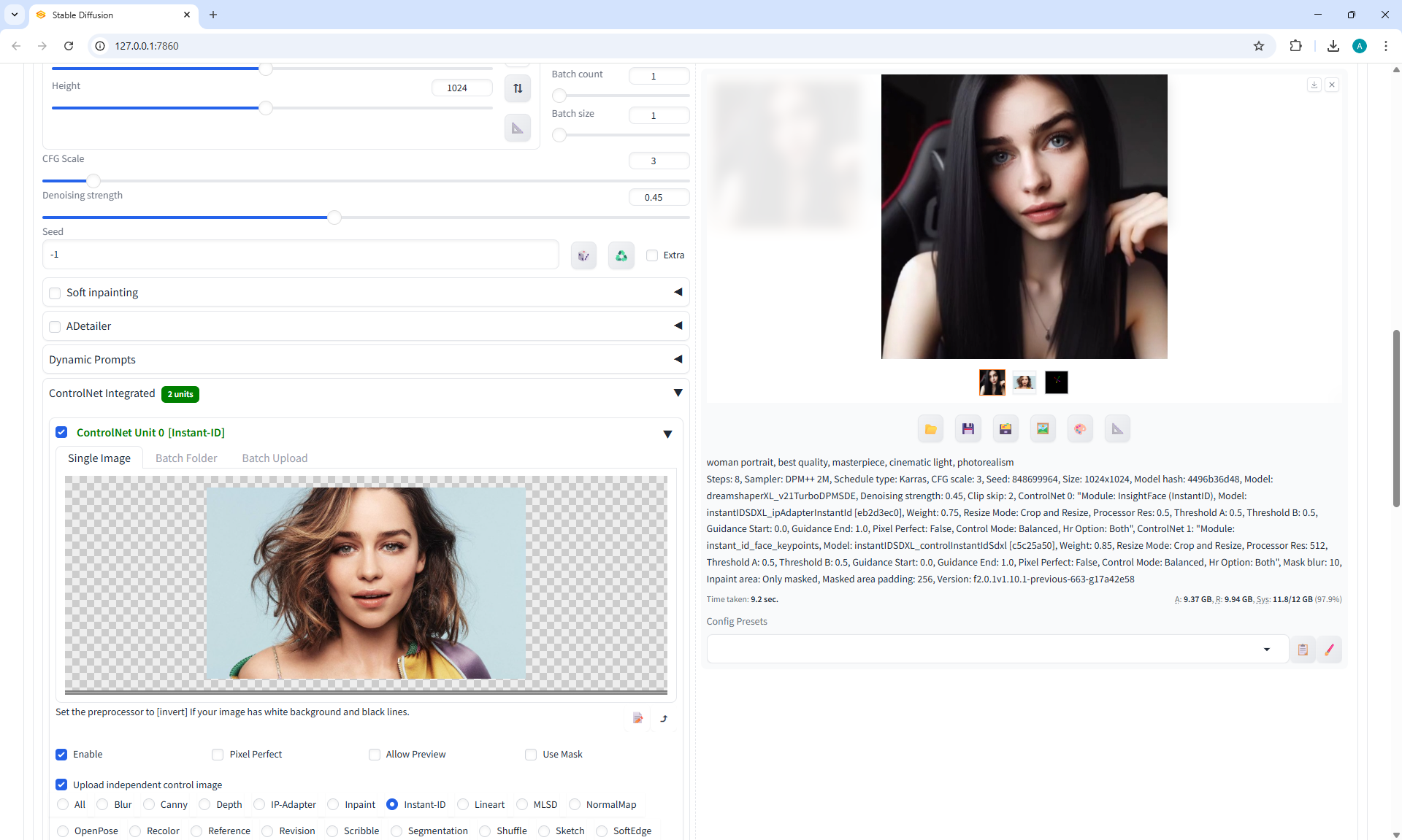The width and height of the screenshot is (1402, 840).
Task: Switch to the Batch Upload tab
Action: click(x=275, y=458)
